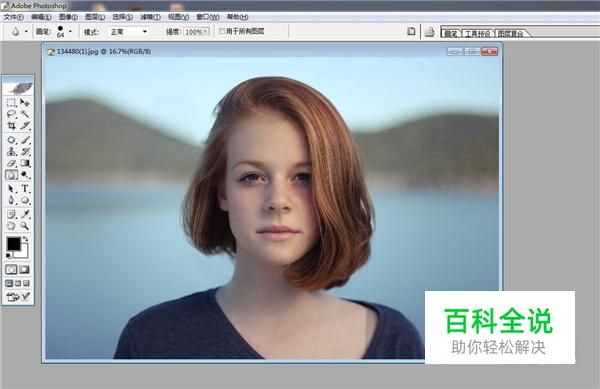Close the 134480(1).jpg document window
Viewport: 600px width, 389px height.
[489, 51]
